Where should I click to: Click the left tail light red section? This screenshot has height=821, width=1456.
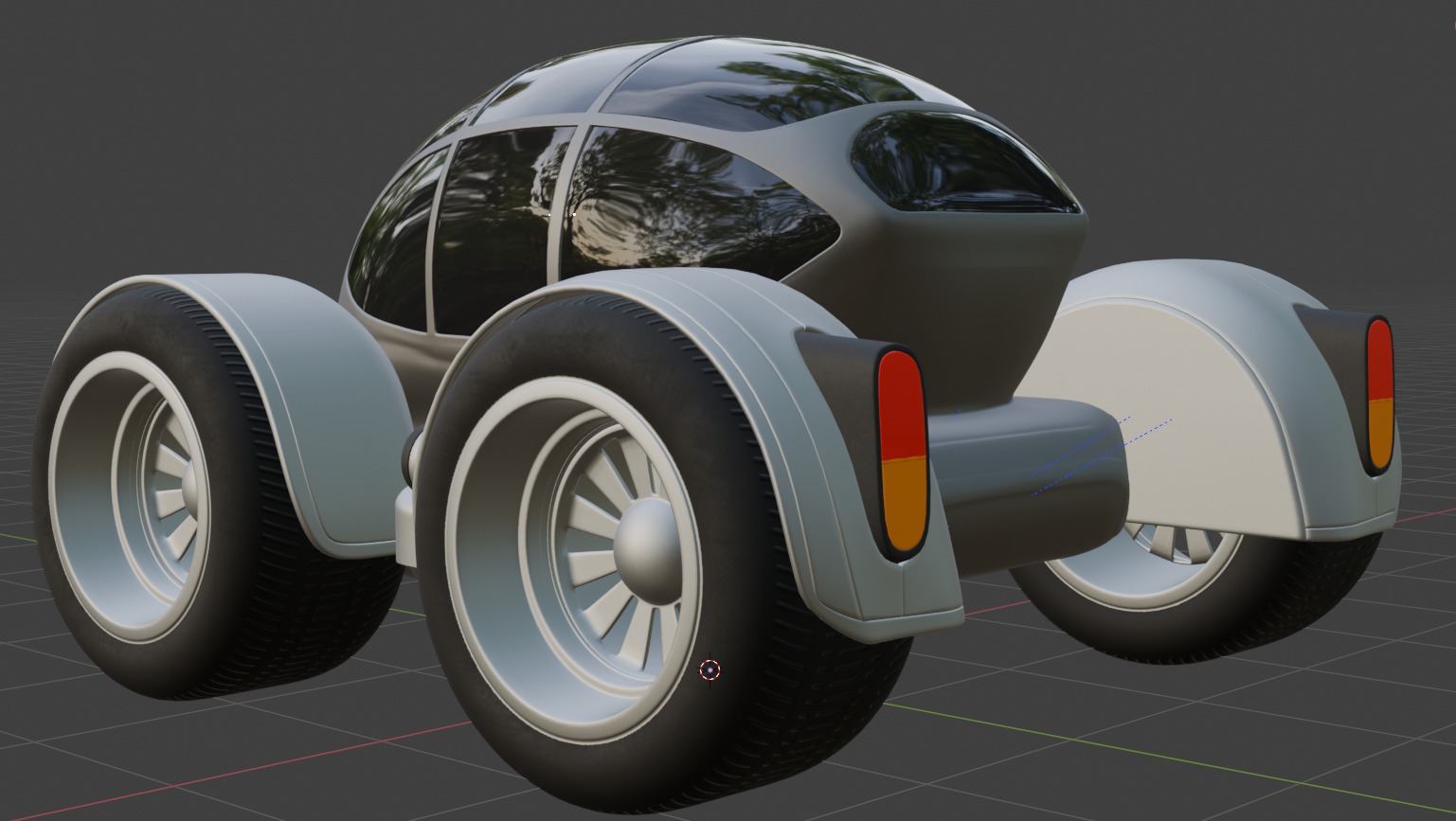pos(902,405)
